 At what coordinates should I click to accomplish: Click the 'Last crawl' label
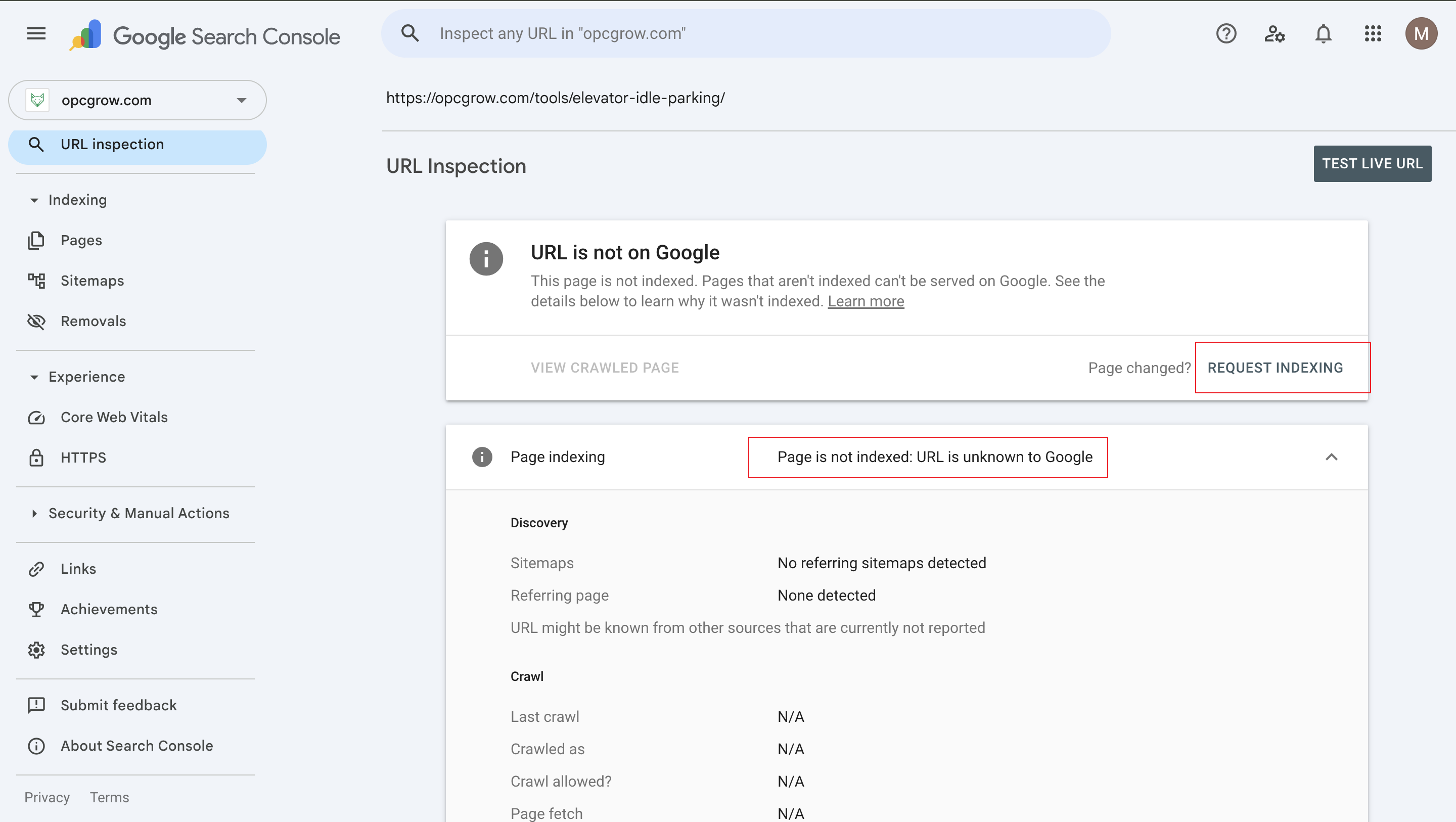click(545, 717)
